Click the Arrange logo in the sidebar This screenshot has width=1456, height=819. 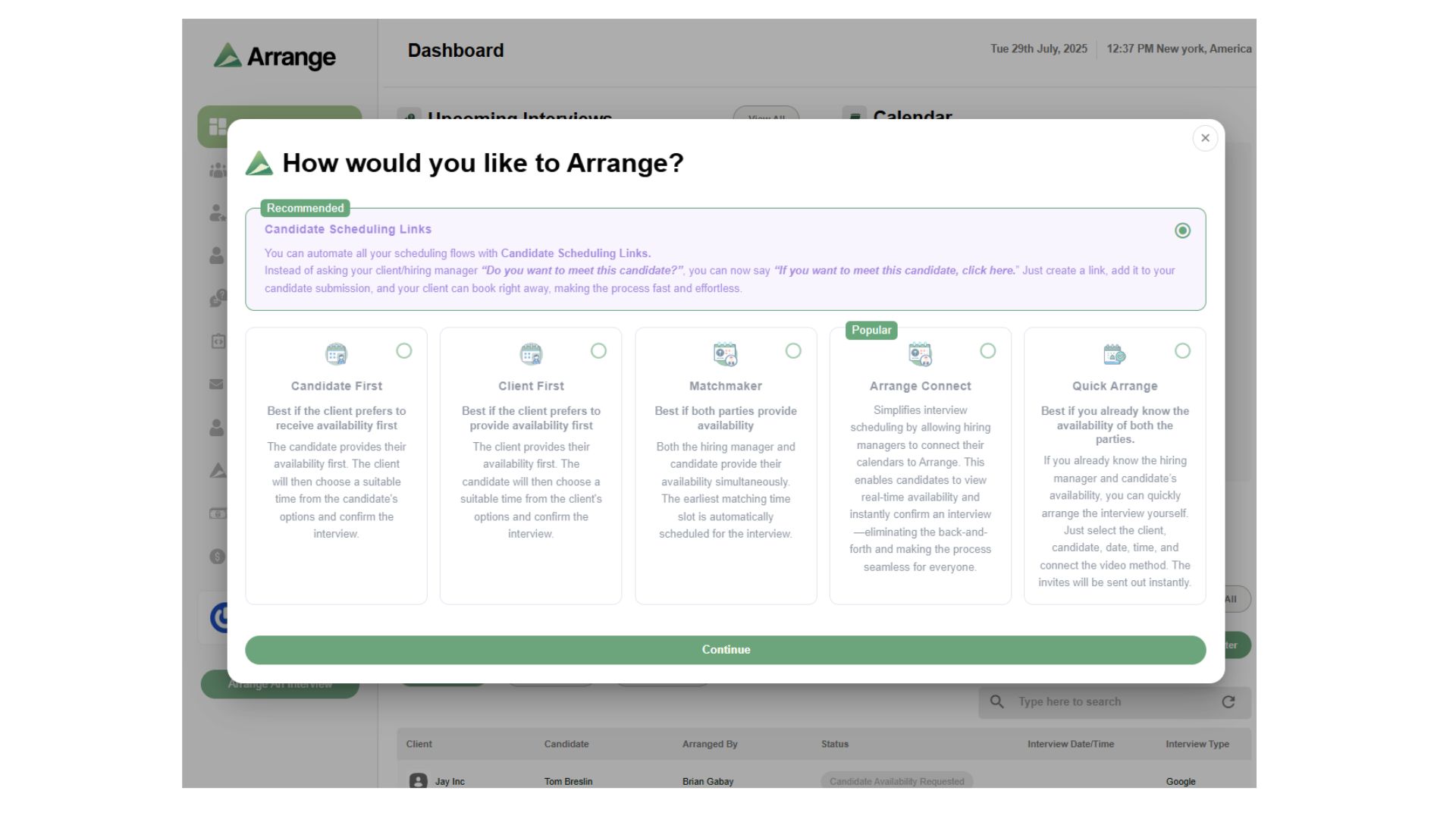tap(275, 57)
